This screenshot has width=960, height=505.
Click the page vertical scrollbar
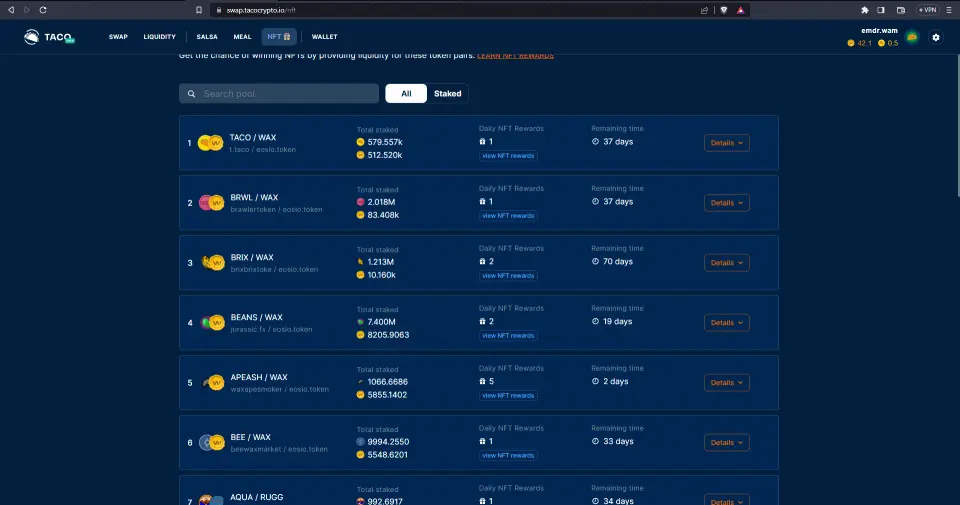coord(957,125)
